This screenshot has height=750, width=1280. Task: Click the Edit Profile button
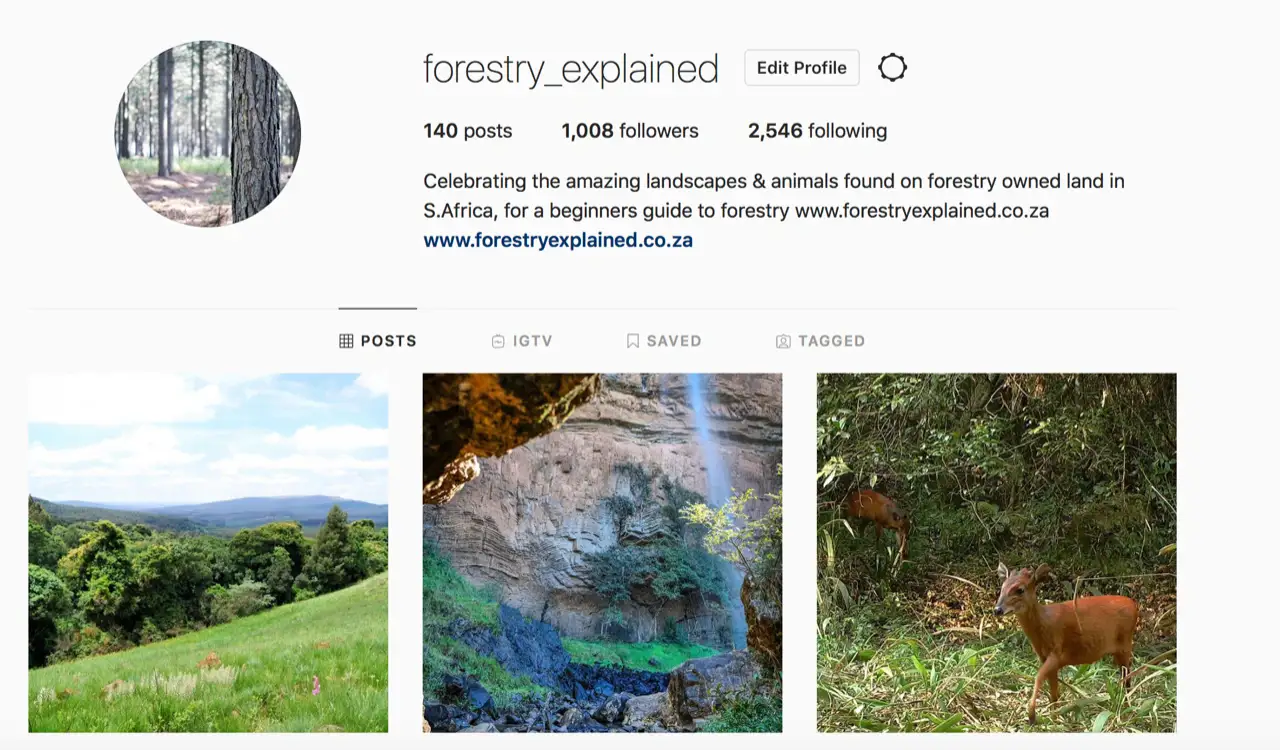(x=801, y=67)
